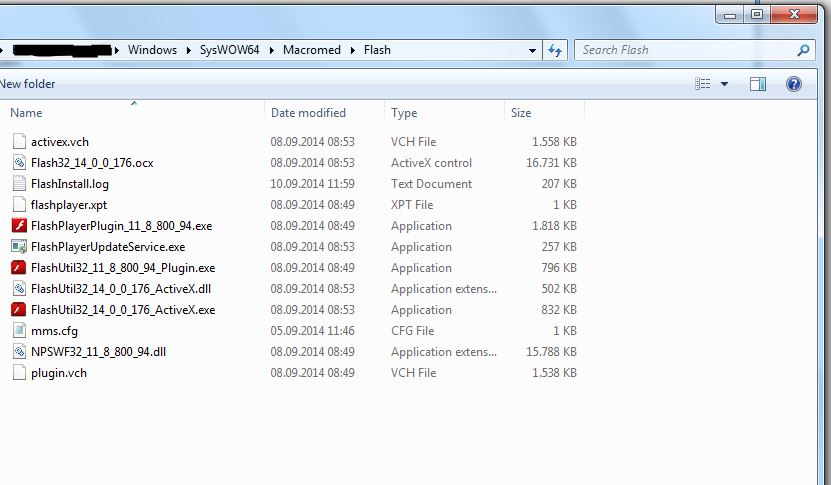Click the date 05.09.2014 11:46

[x=312, y=331]
